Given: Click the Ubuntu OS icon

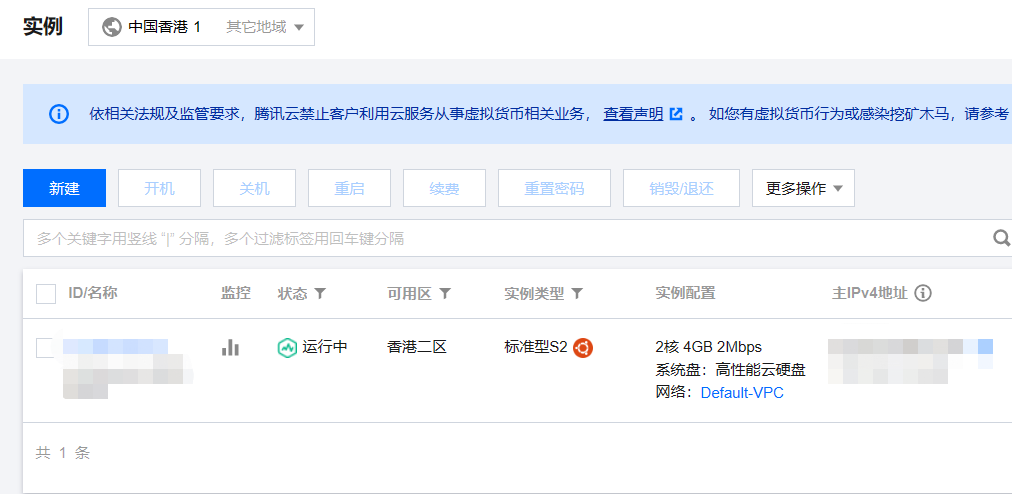Looking at the screenshot, I should pos(583,348).
